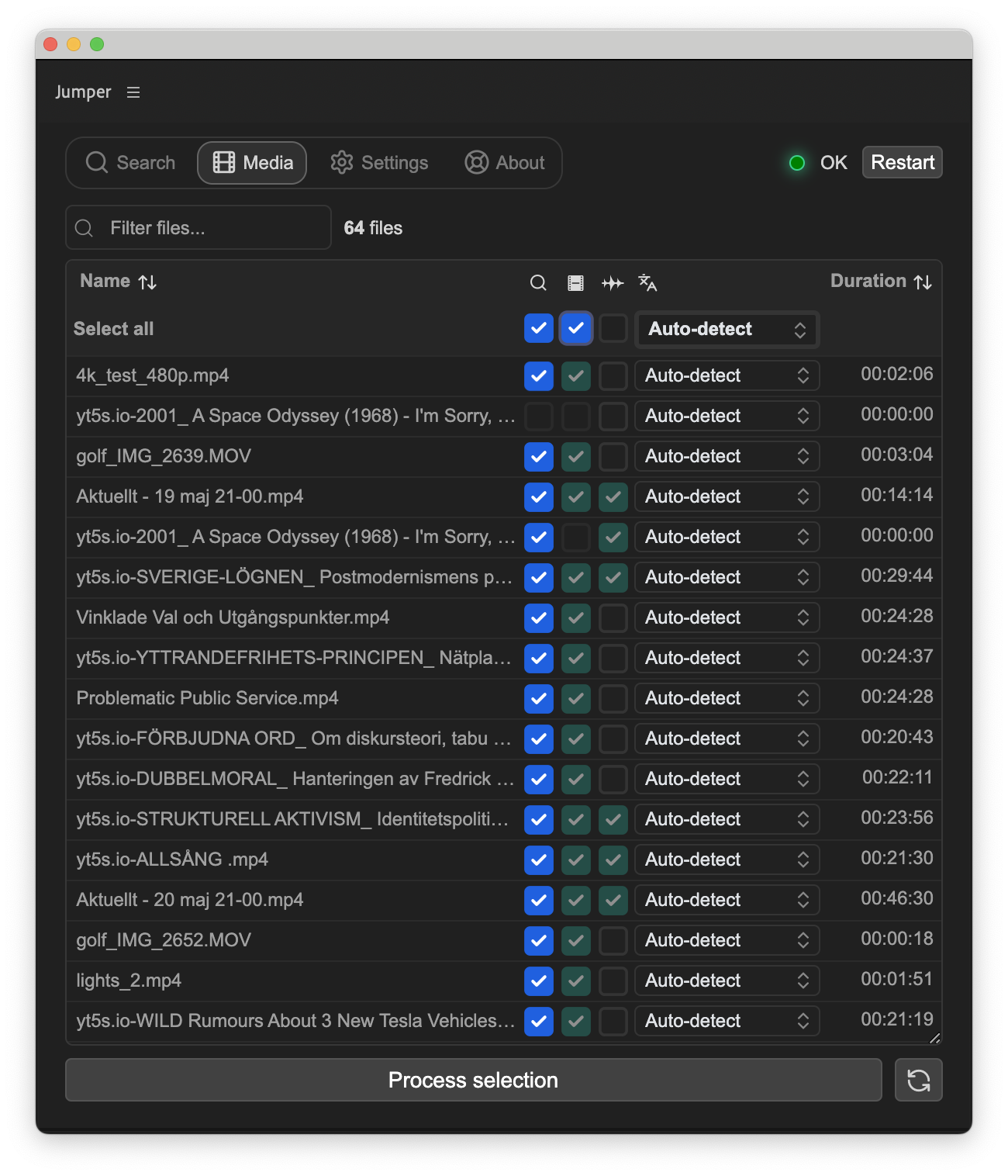This screenshot has height=1176, width=1008.
Task: Click into the Filter files input field
Action: (209, 228)
